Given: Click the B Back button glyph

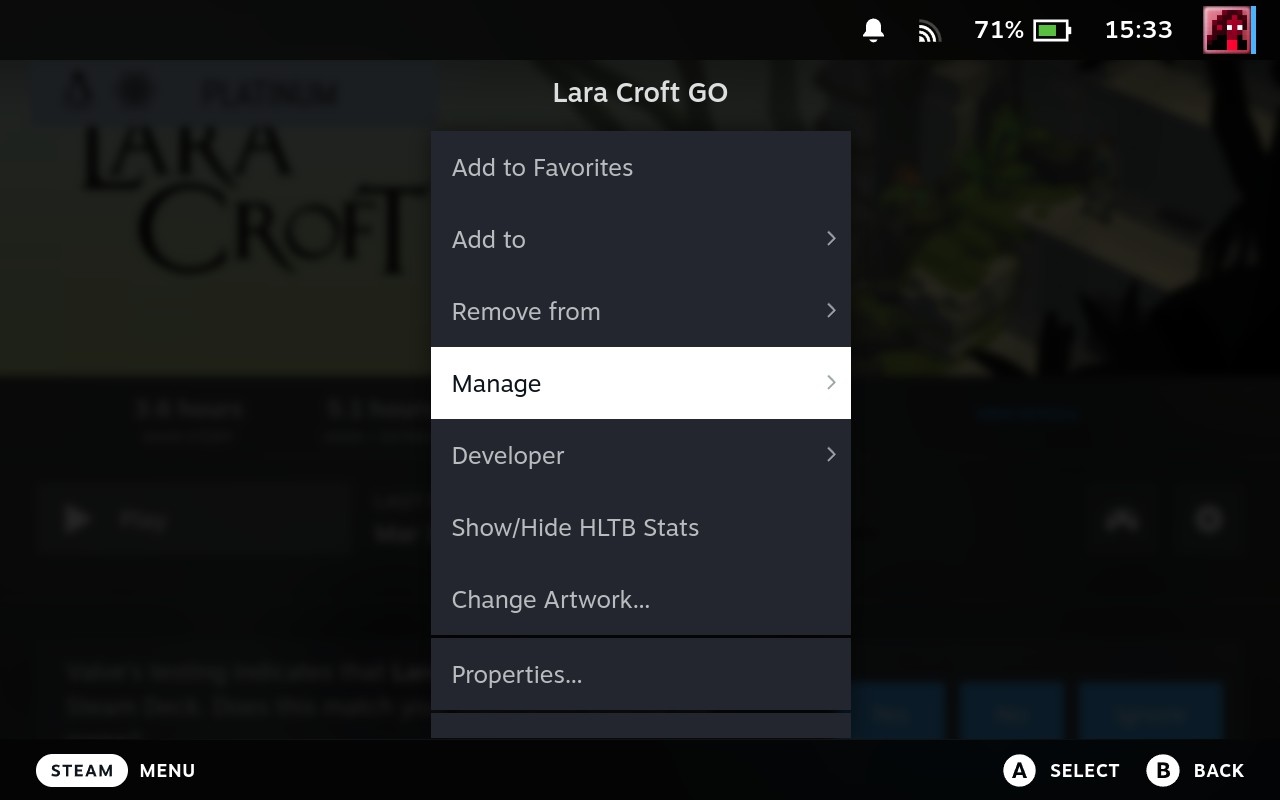Looking at the screenshot, I should tap(1163, 770).
